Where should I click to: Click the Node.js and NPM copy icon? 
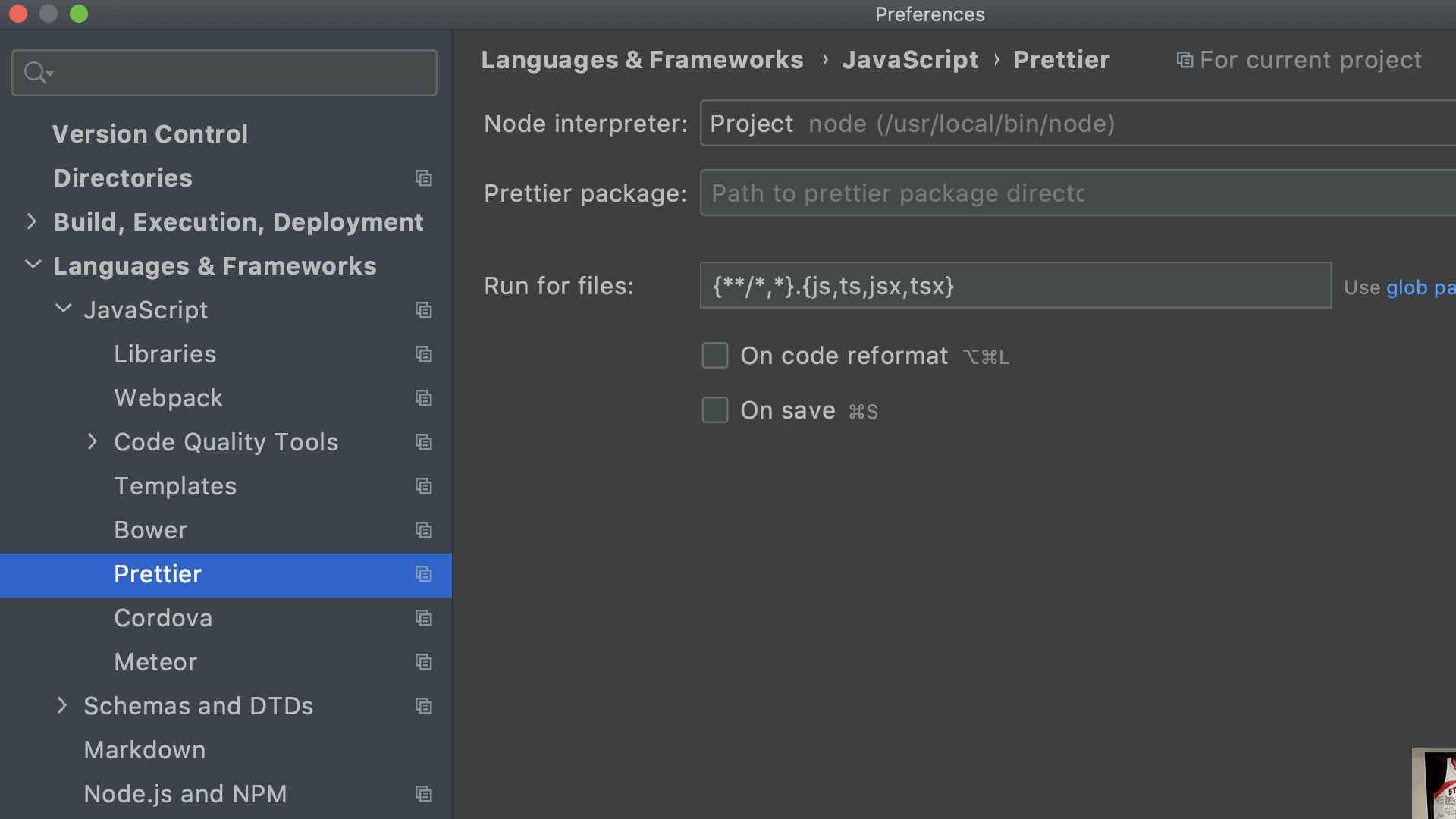(x=423, y=794)
